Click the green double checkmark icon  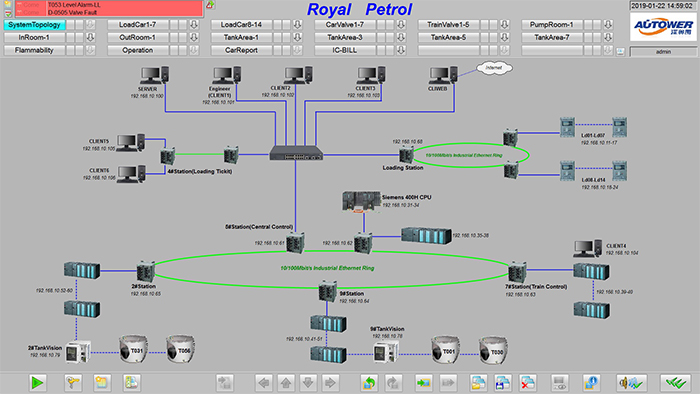click(x=675, y=382)
